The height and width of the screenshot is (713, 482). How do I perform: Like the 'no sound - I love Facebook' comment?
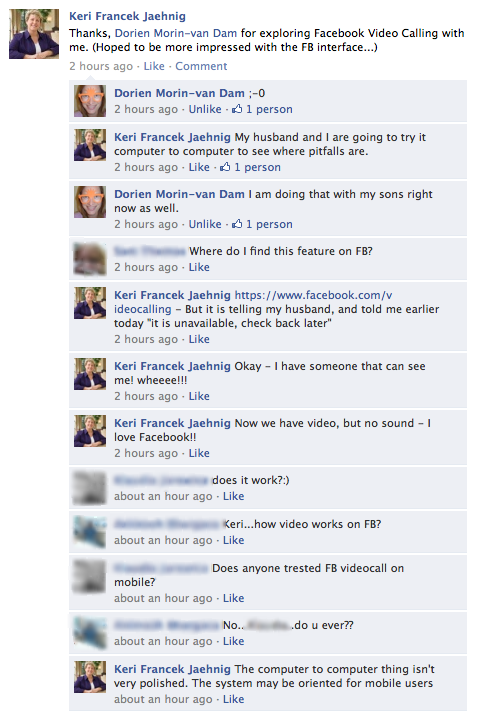(x=199, y=453)
